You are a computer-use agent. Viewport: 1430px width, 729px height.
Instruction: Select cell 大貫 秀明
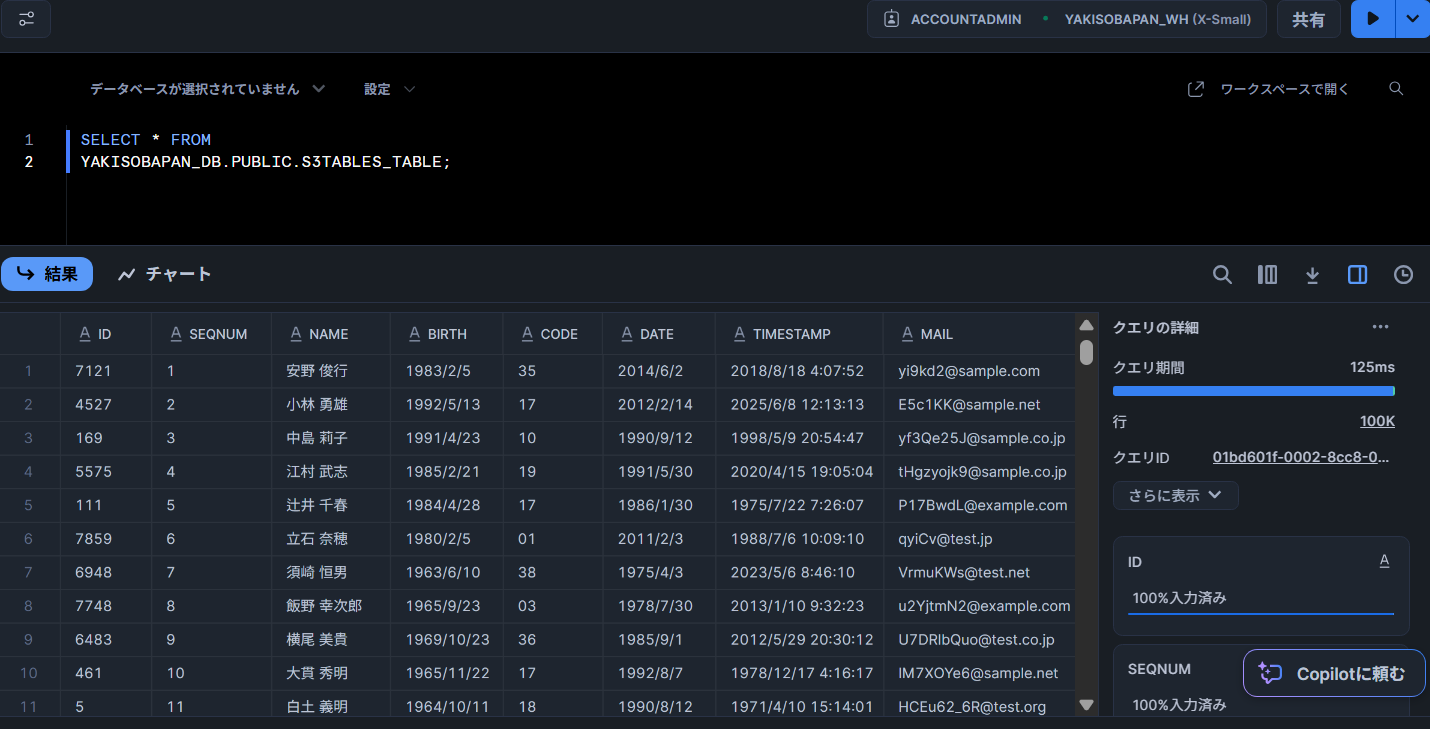coord(331,673)
